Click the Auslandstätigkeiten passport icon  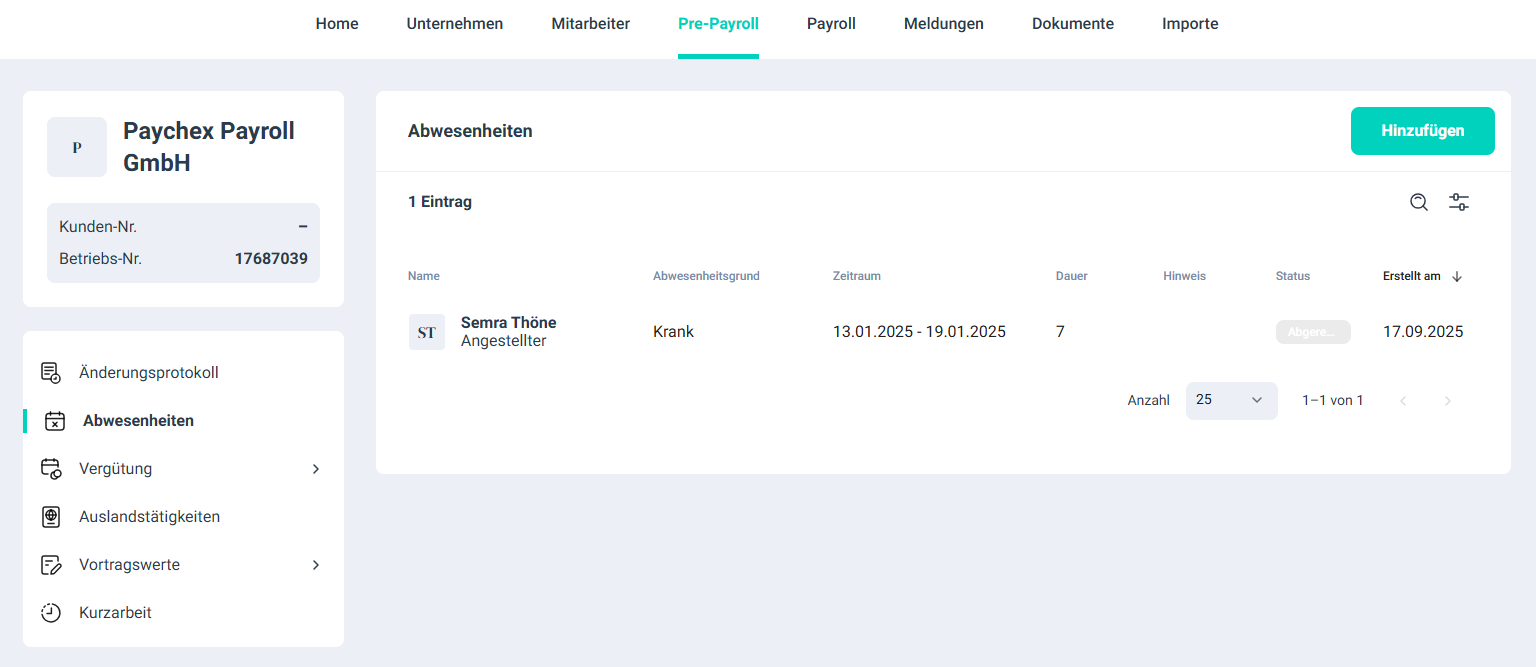tap(51, 517)
